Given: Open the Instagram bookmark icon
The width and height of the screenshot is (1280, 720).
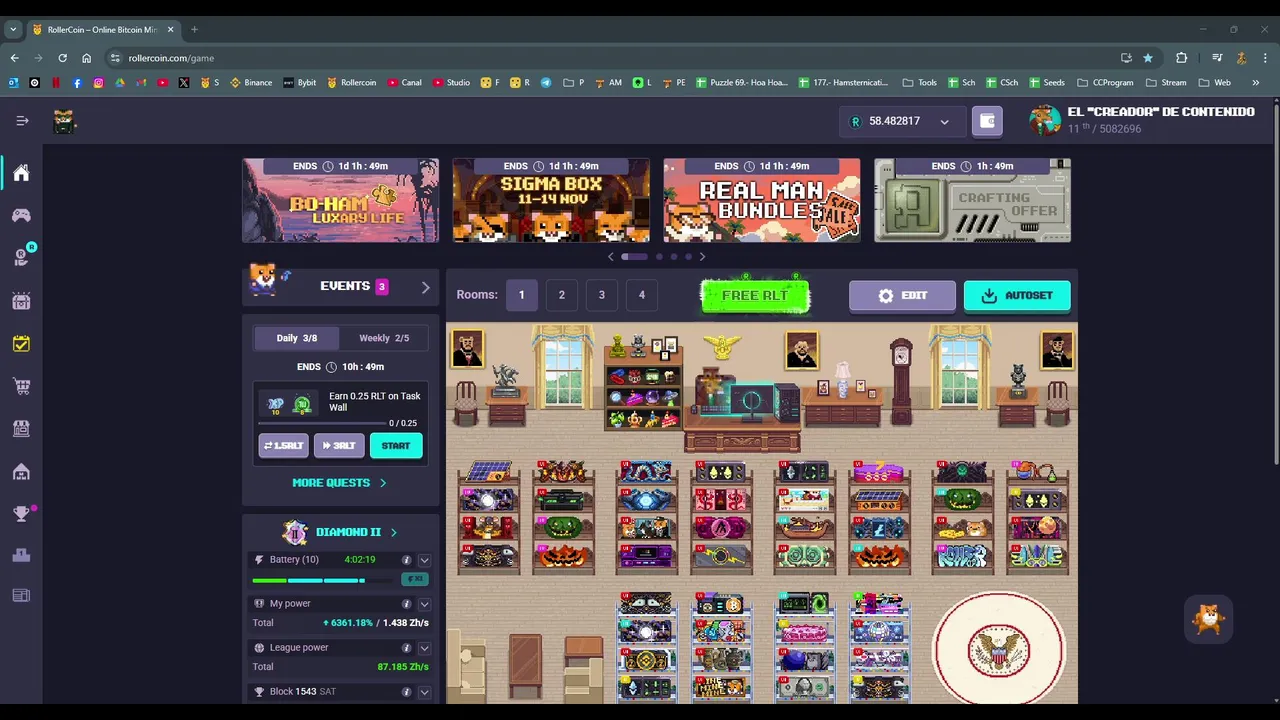Looking at the screenshot, I should pyautogui.click(x=98, y=82).
